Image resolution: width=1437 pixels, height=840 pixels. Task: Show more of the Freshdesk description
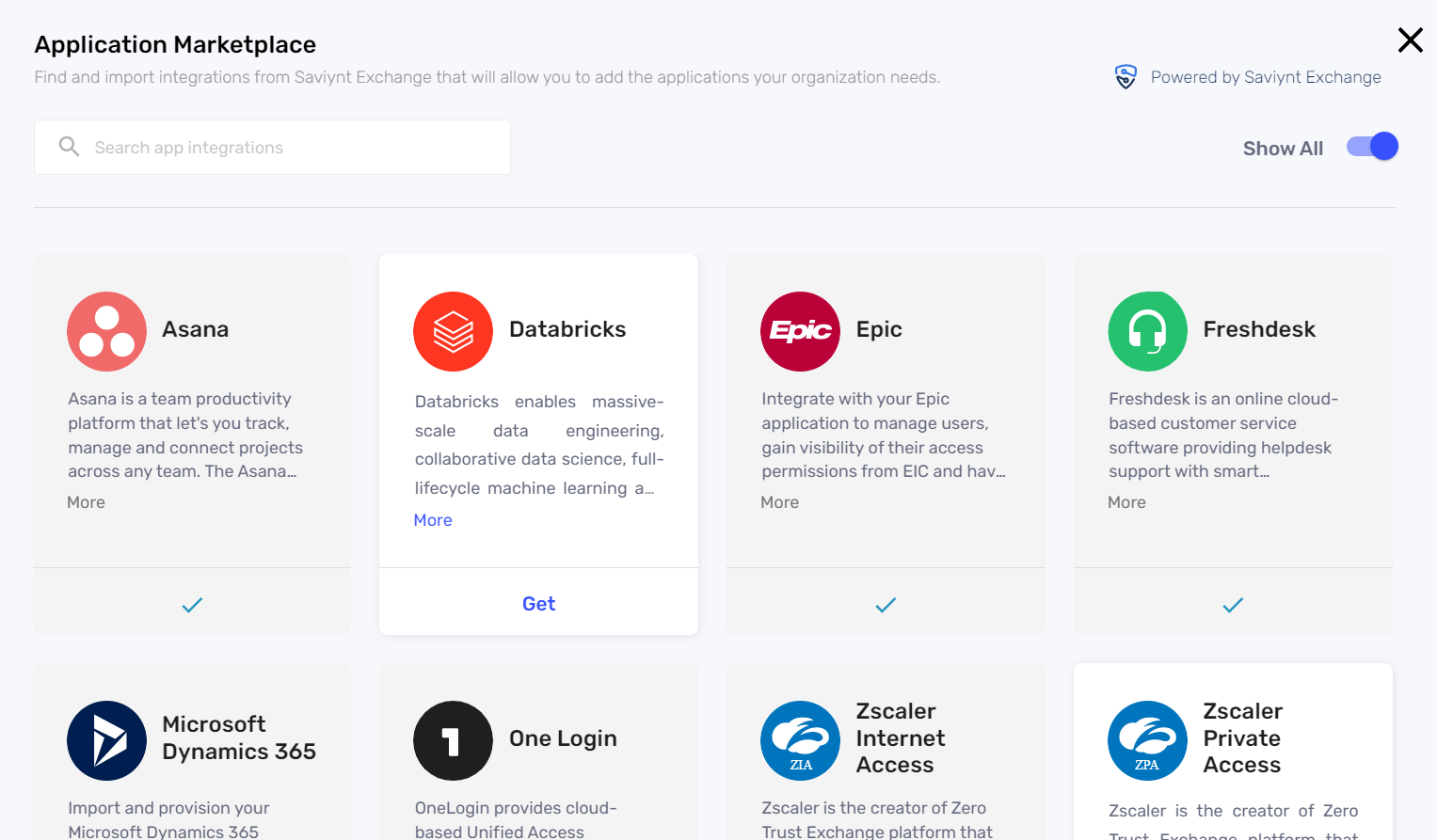(x=1126, y=502)
